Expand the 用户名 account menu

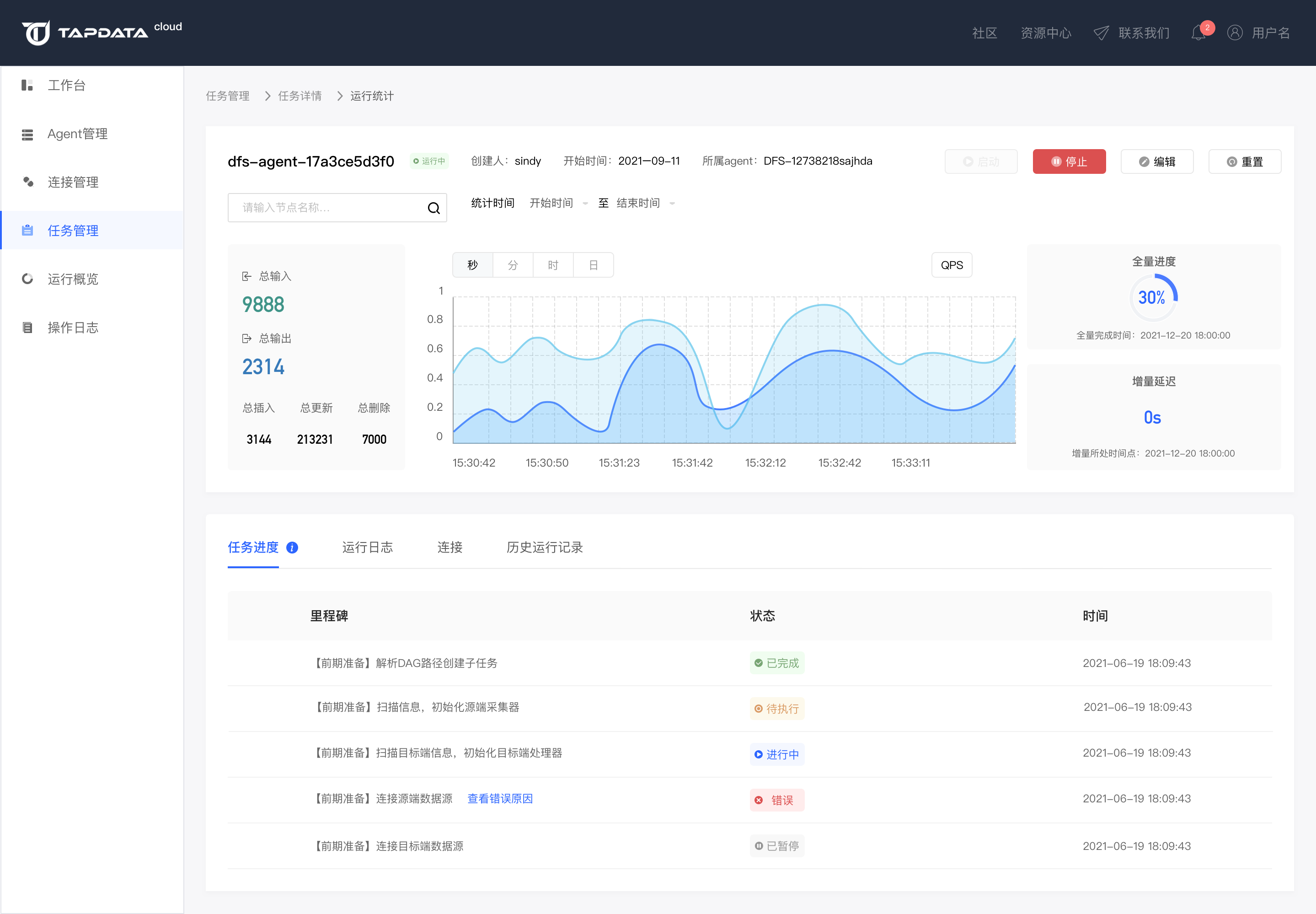pyautogui.click(x=1270, y=32)
